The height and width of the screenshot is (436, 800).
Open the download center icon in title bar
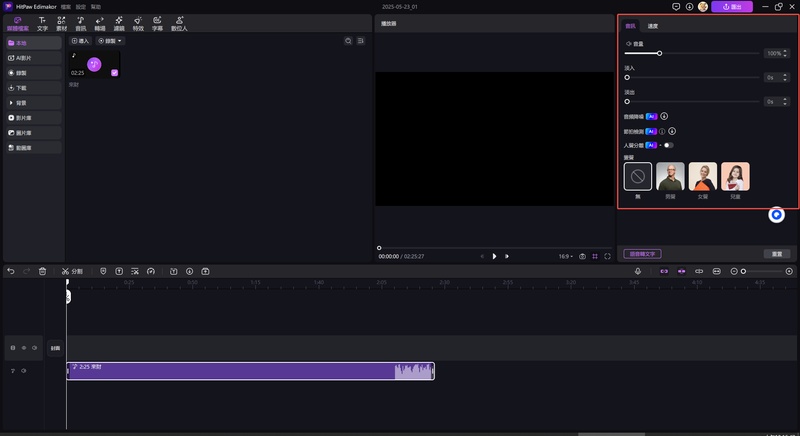(689, 7)
